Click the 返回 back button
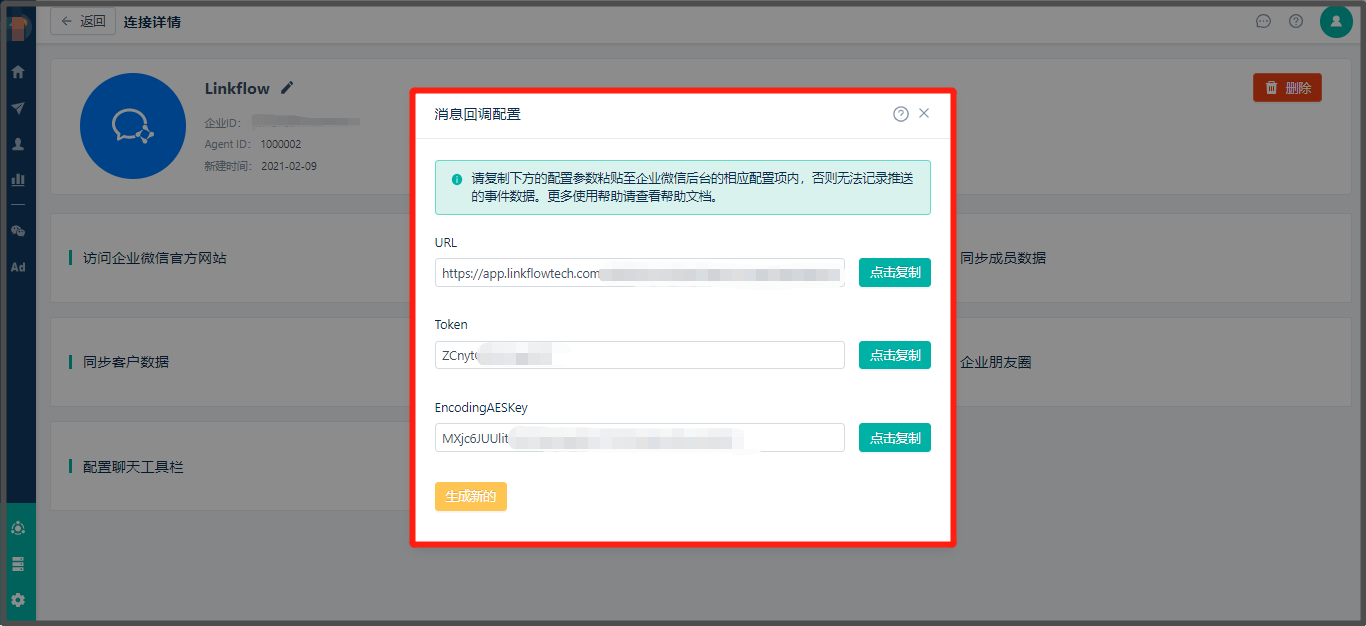 coord(83,21)
